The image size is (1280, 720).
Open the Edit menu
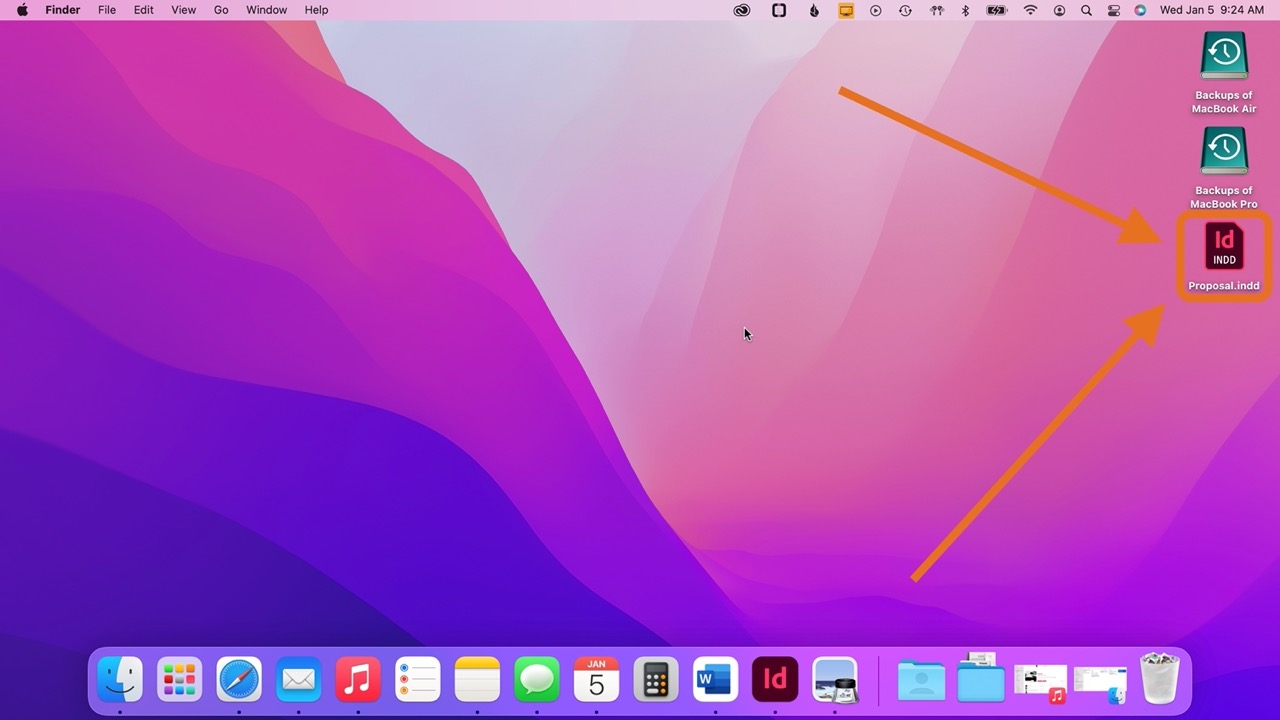coord(144,10)
